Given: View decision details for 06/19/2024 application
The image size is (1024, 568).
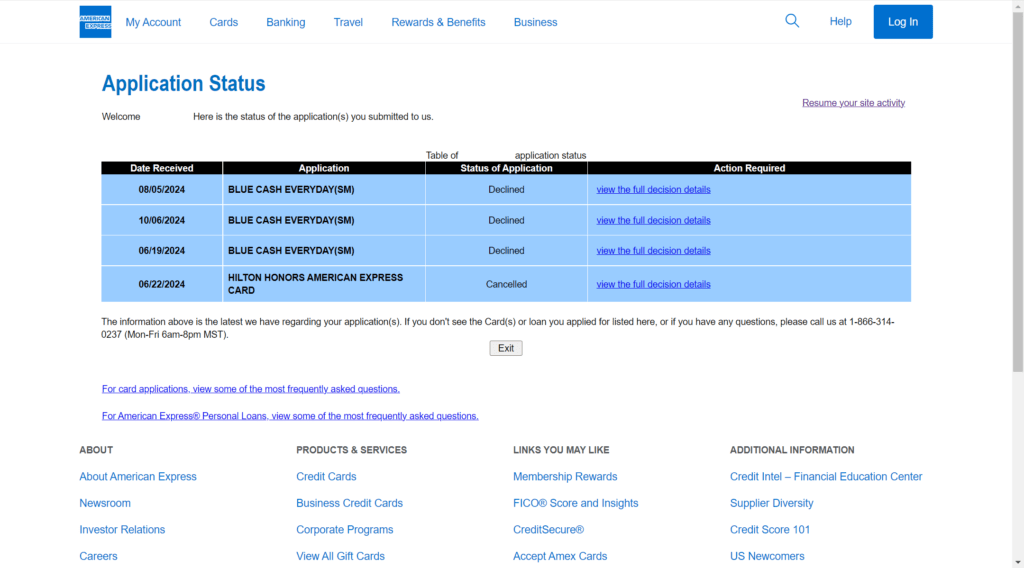Looking at the screenshot, I should tap(653, 251).
